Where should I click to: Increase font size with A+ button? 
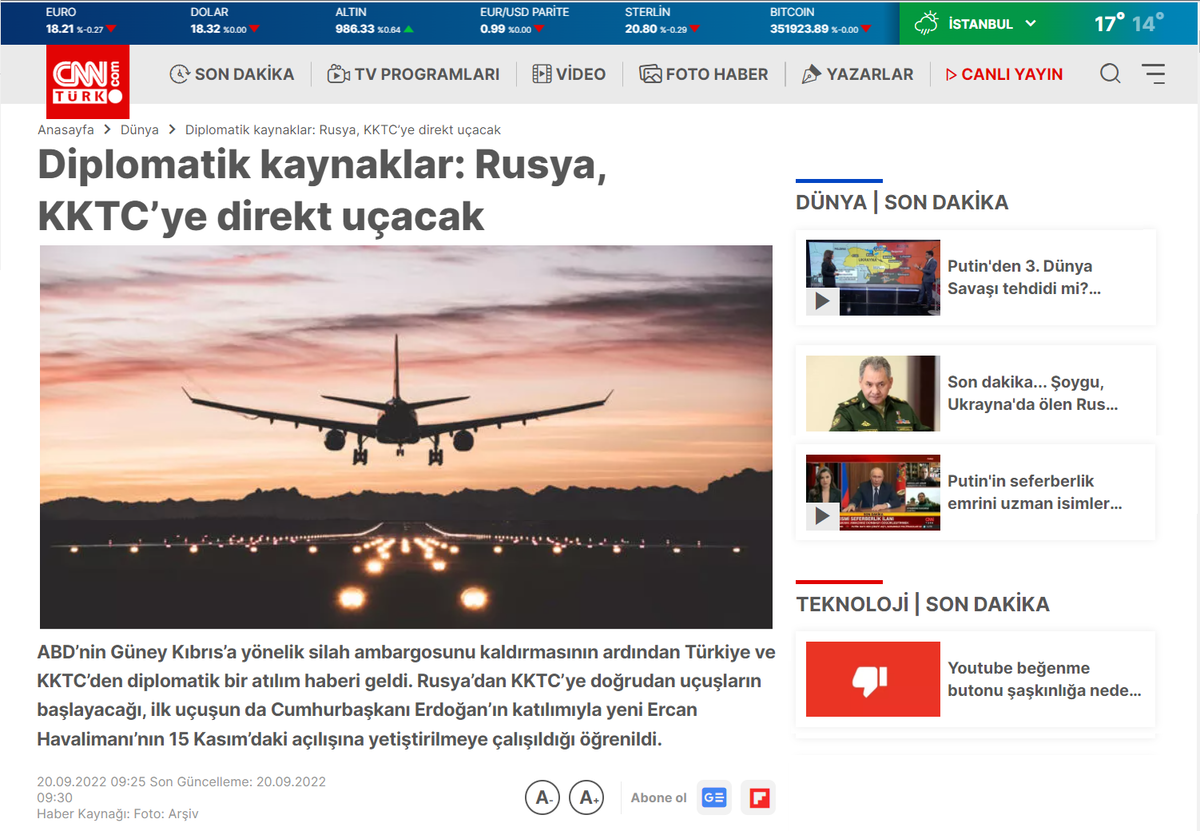(x=586, y=797)
